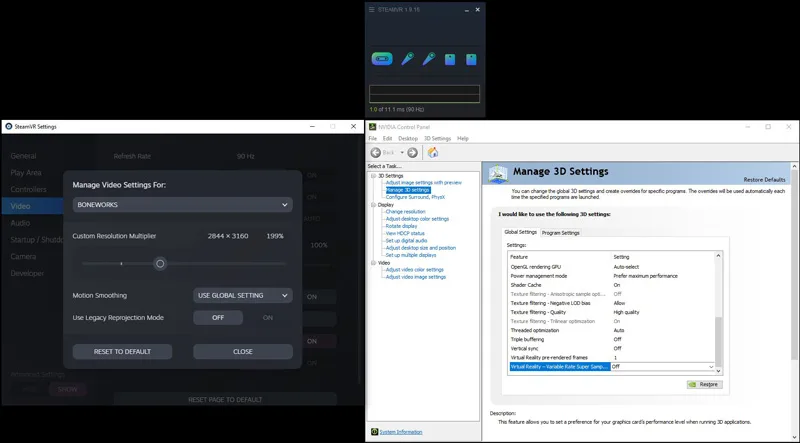This screenshot has width=800, height=443.
Task: Select Play Area in SteamVR sidebar
Action: [26, 173]
